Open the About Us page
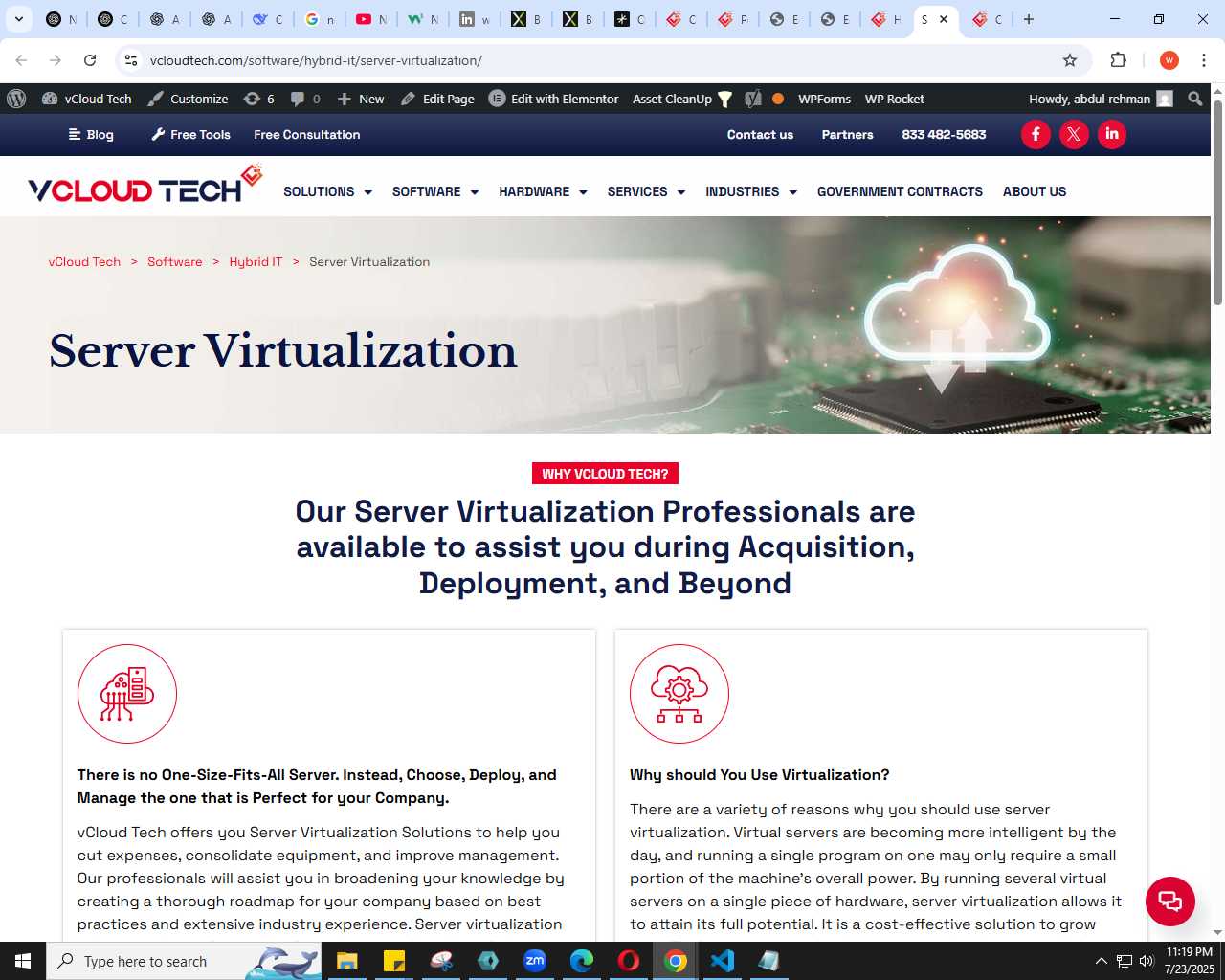1225x980 pixels. click(x=1035, y=191)
